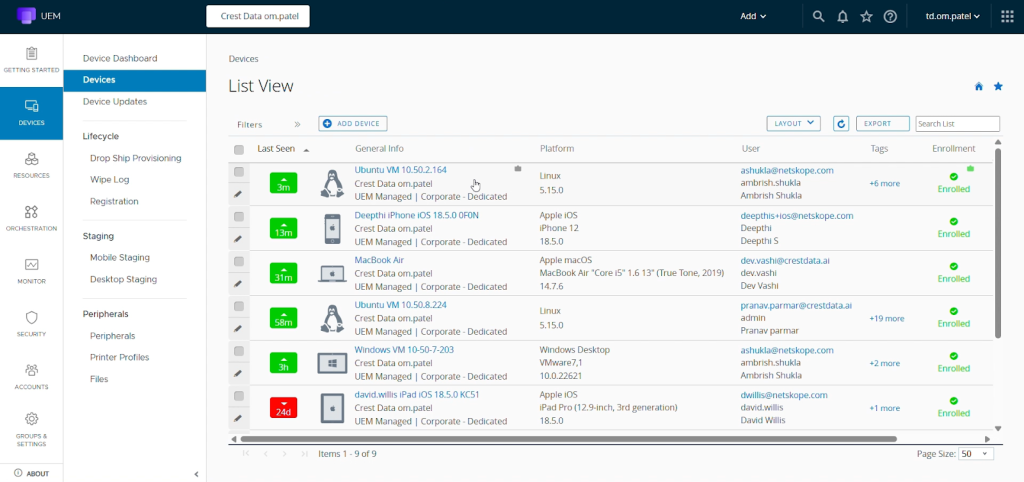Check the MacBook Air row checkbox

[x=239, y=261]
